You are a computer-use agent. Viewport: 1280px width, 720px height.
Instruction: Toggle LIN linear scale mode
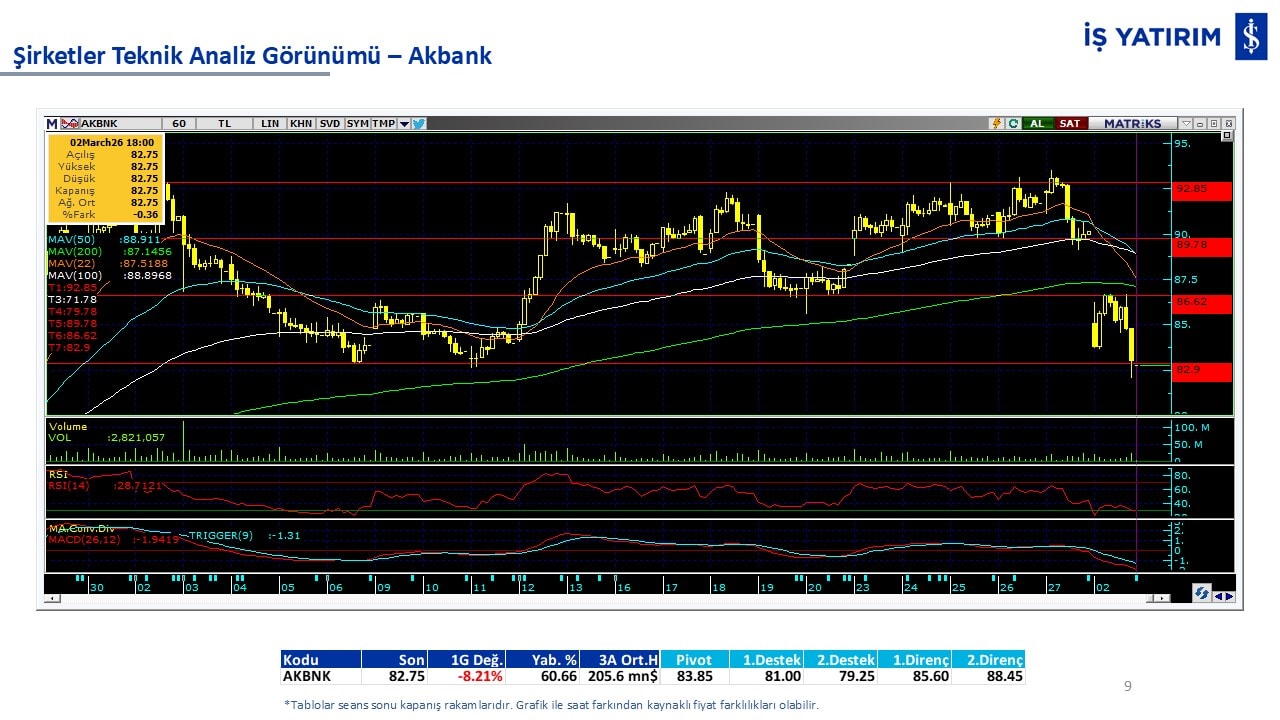[270, 124]
